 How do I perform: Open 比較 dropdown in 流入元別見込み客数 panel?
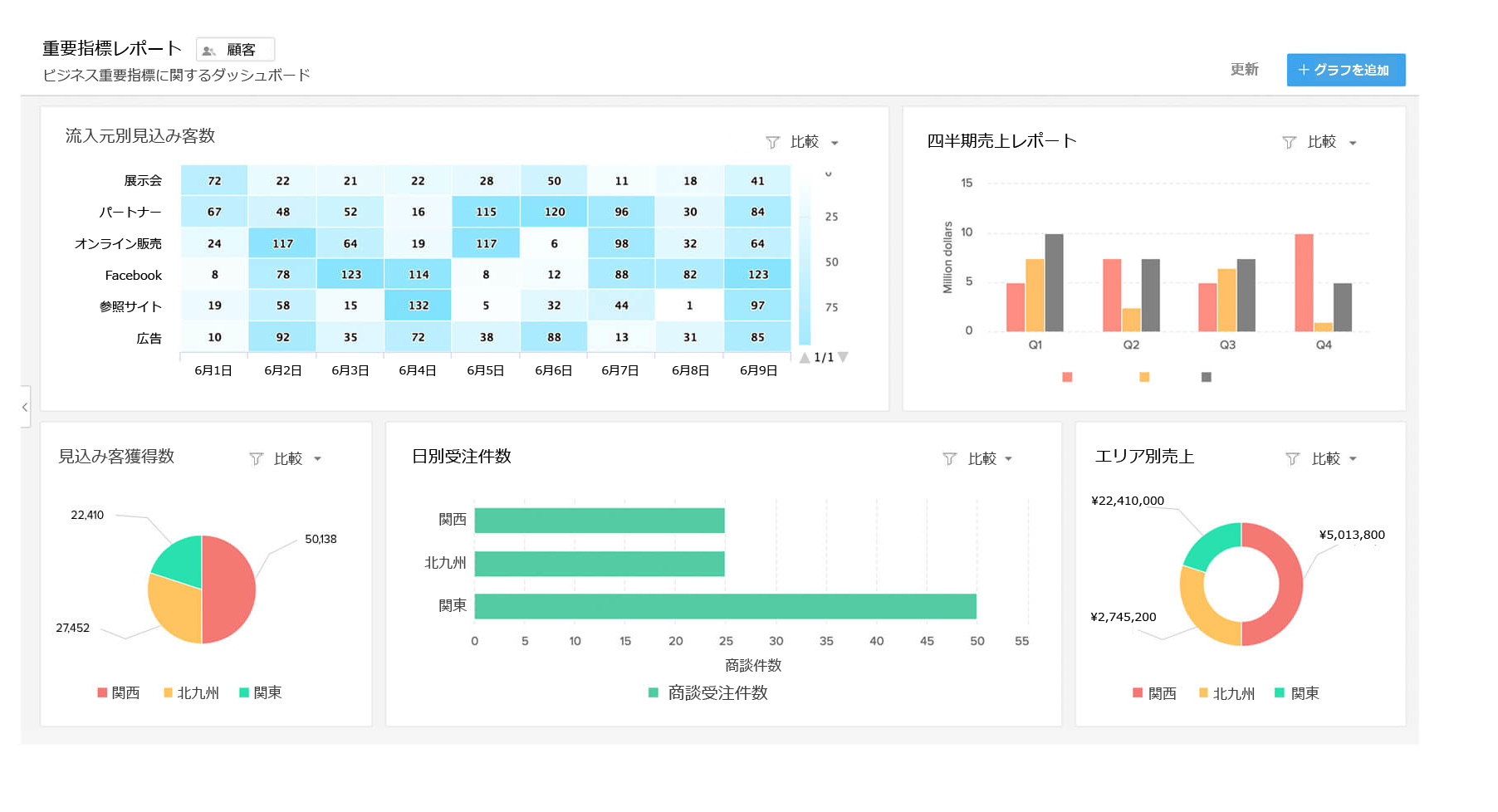pos(815,142)
